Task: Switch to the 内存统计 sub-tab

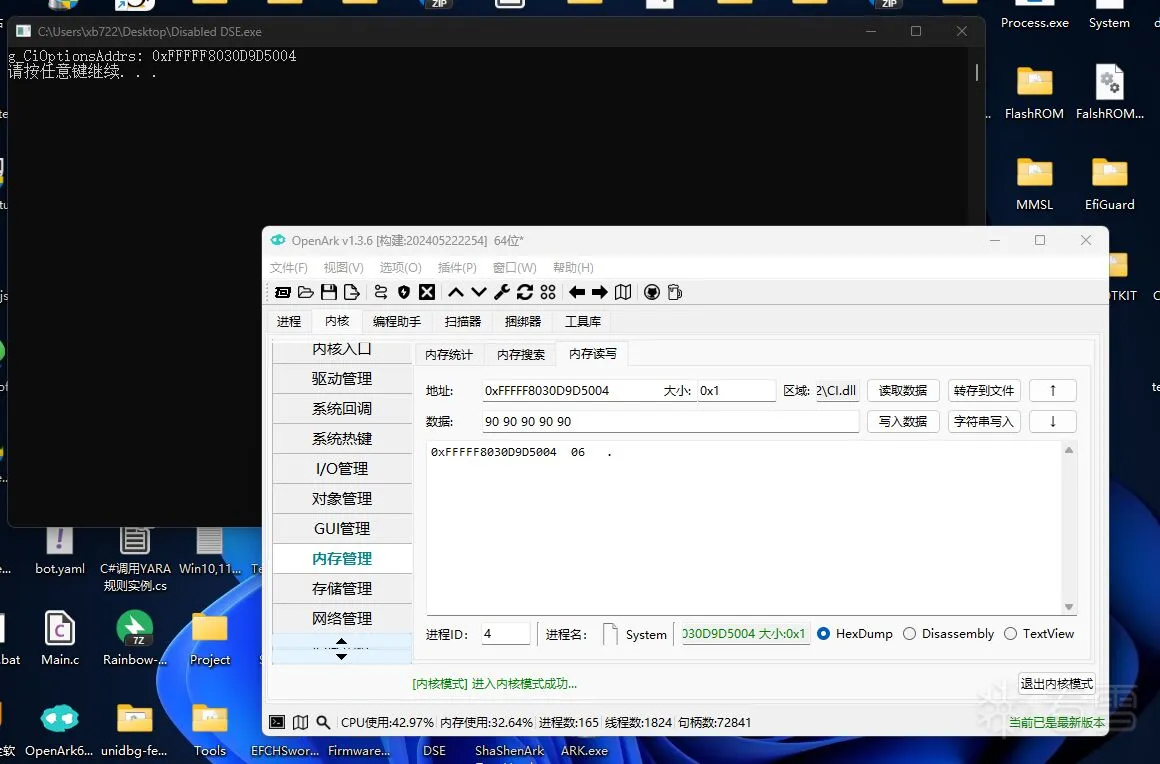Action: 449,354
